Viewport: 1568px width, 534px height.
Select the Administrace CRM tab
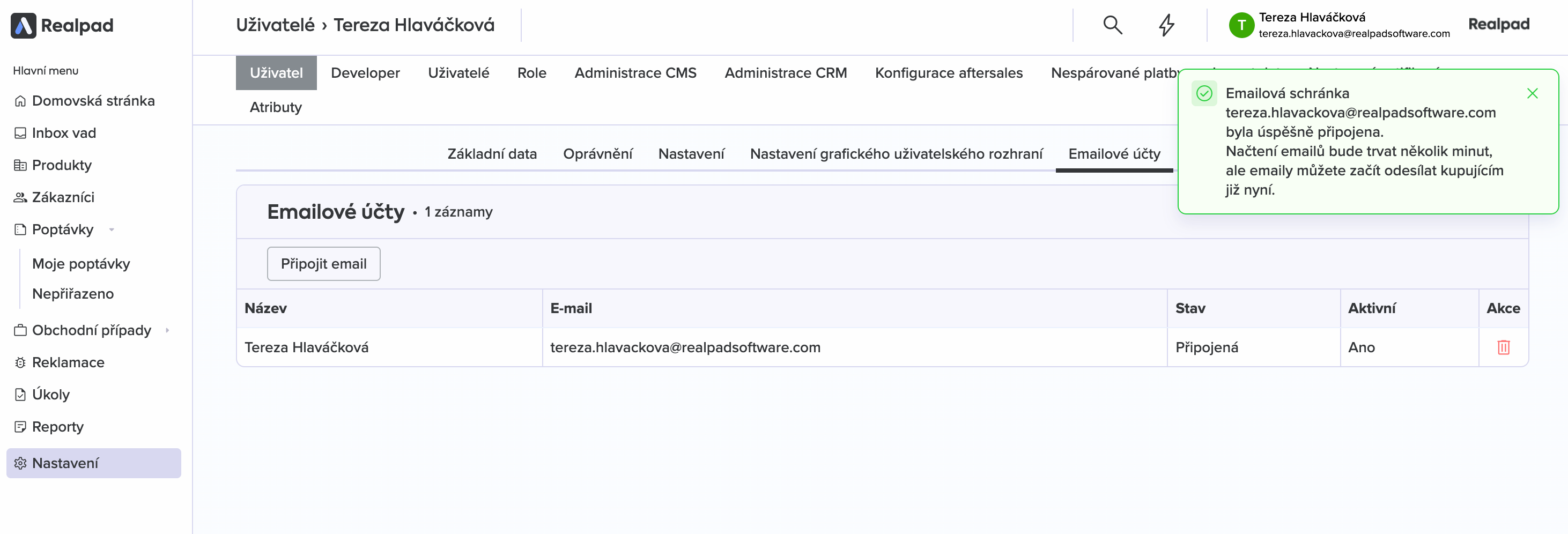(785, 73)
